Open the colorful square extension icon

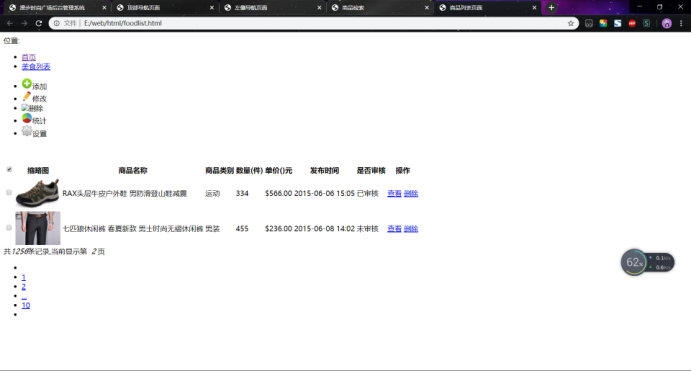coord(603,23)
